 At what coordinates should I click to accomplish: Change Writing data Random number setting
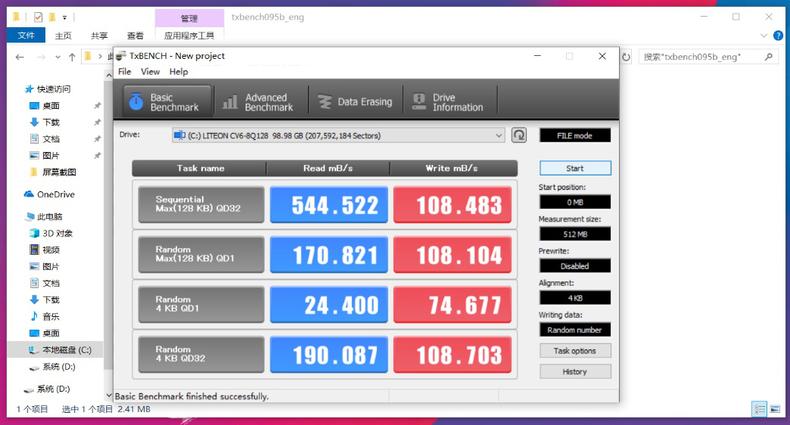(x=575, y=330)
